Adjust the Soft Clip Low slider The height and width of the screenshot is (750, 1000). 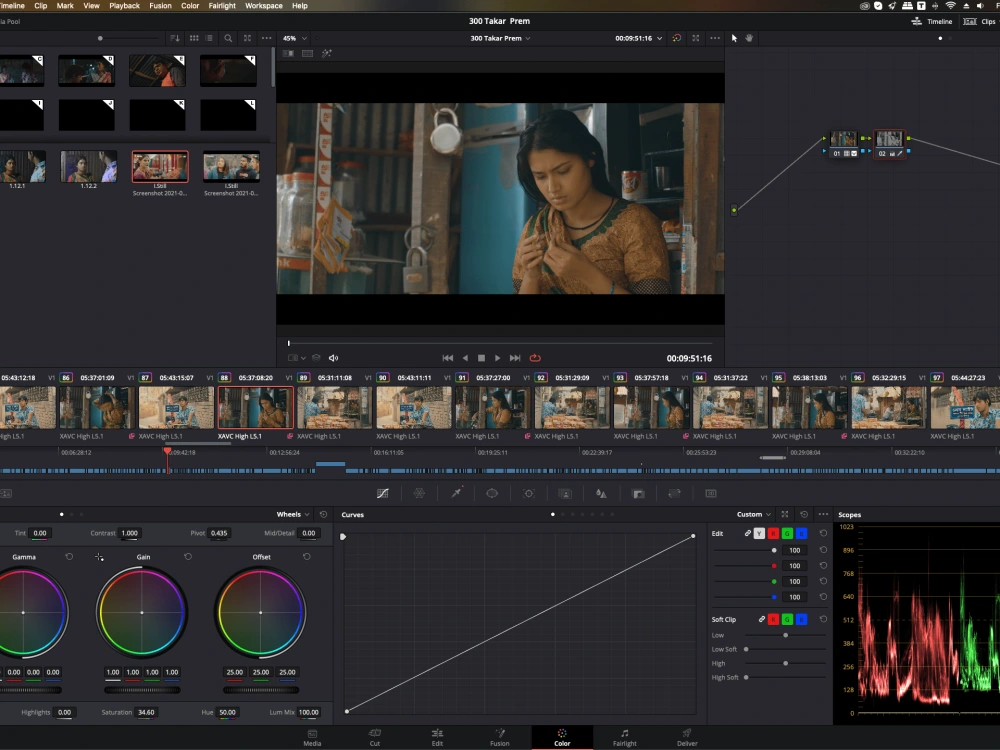click(x=786, y=635)
